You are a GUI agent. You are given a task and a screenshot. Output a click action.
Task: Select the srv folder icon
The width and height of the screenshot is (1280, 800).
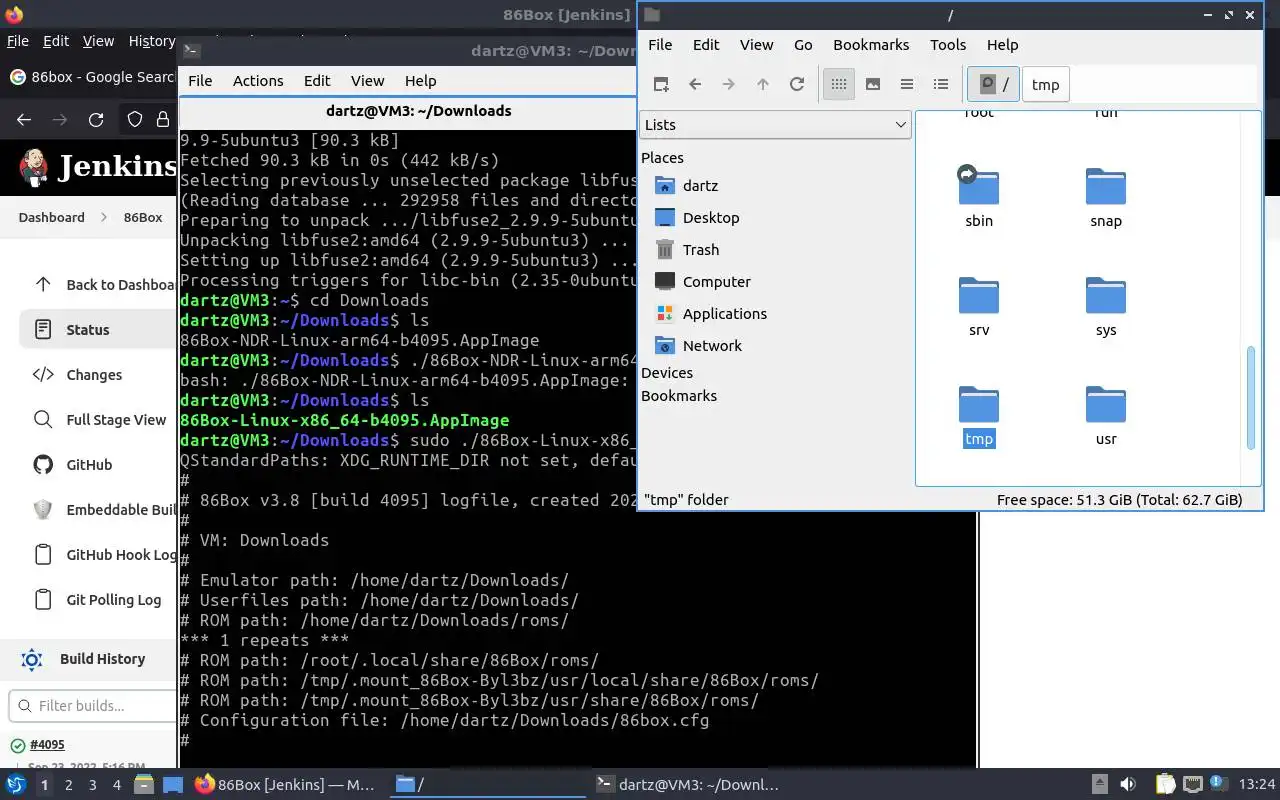click(979, 296)
